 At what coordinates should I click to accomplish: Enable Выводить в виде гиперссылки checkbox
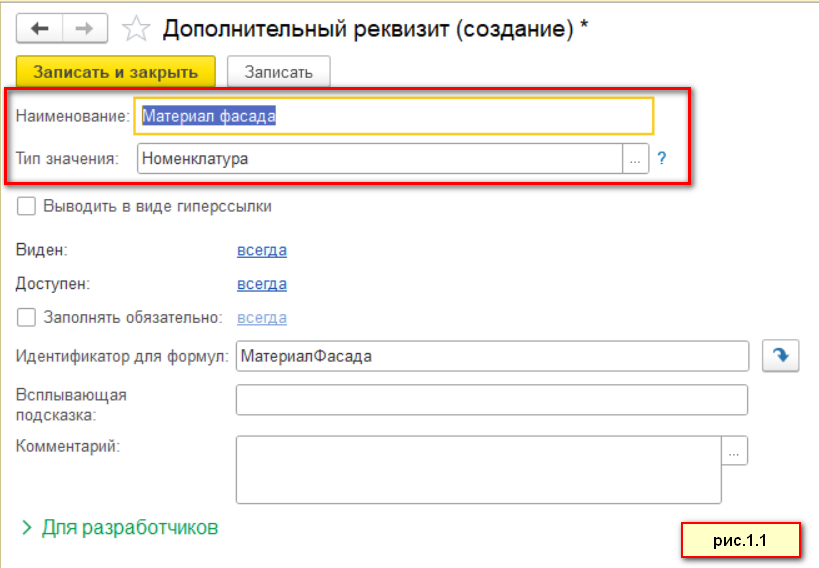[x=26, y=206]
